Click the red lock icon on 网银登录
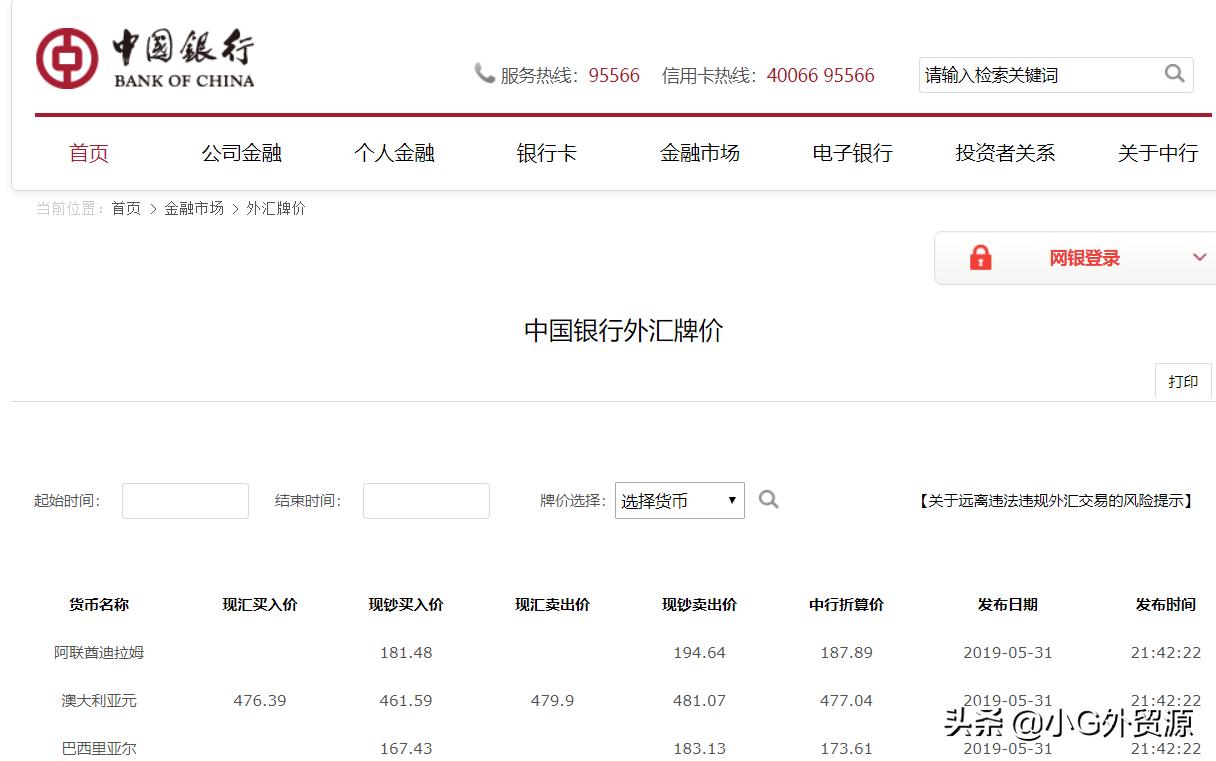The image size is (1216, 761). (981, 257)
